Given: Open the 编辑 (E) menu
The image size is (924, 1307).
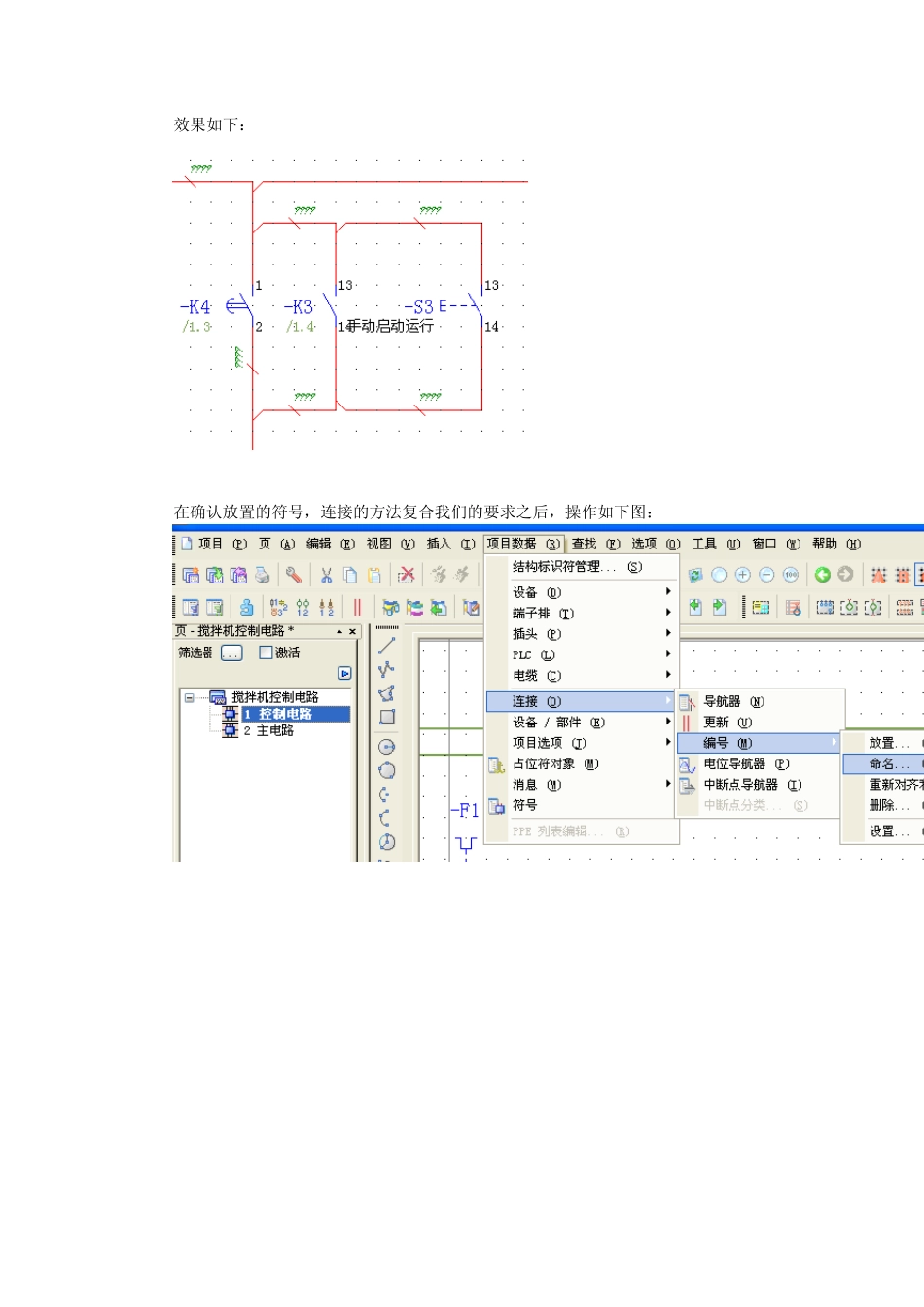Looking at the screenshot, I should 331,544.
